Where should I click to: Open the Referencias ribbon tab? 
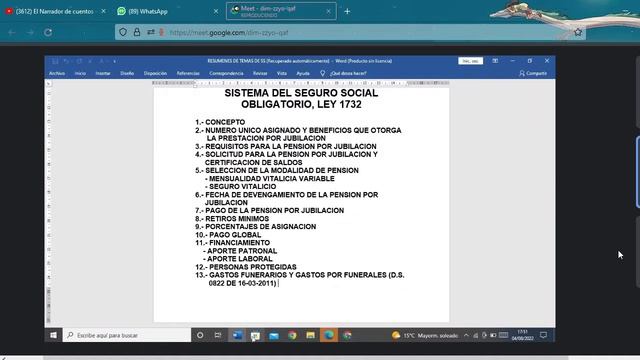click(x=188, y=73)
